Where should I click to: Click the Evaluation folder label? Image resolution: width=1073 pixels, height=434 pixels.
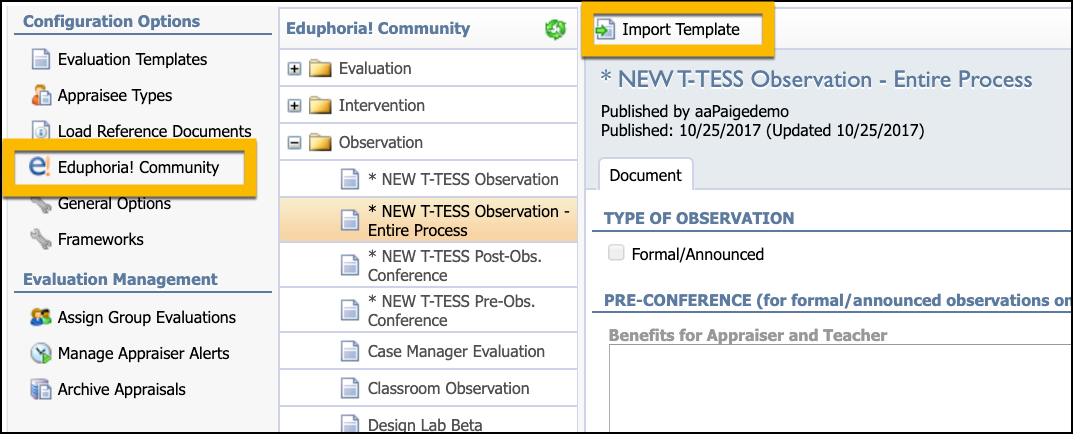pos(375,69)
